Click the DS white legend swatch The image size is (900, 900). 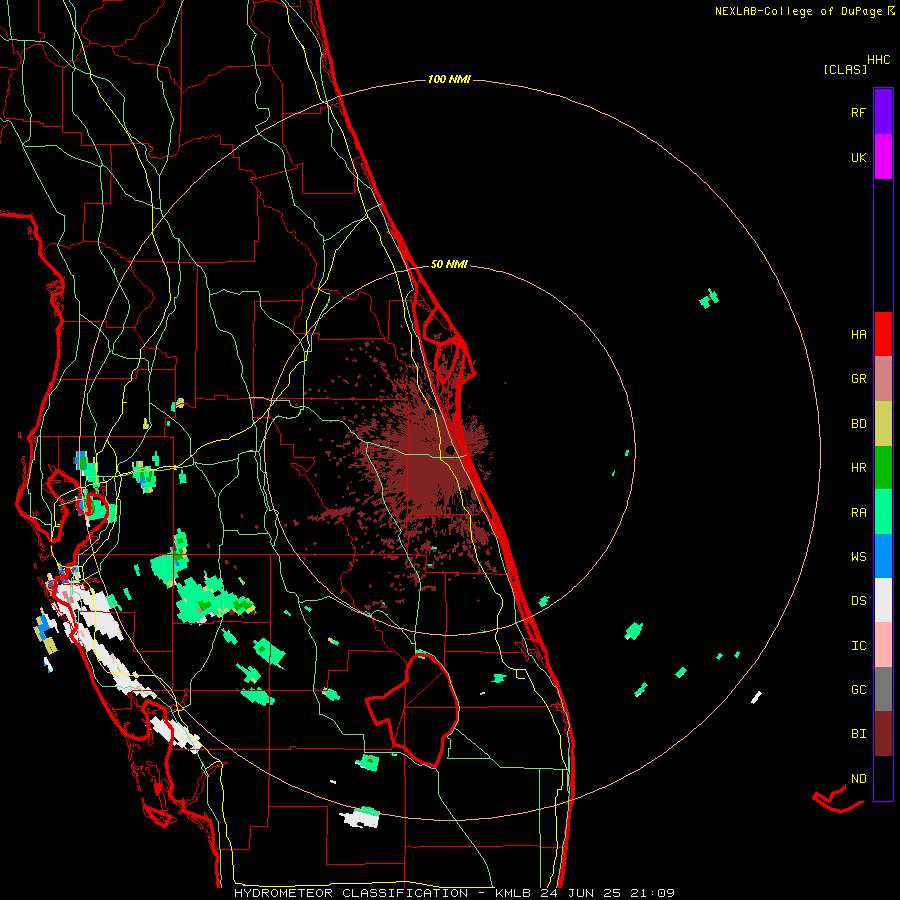883,600
